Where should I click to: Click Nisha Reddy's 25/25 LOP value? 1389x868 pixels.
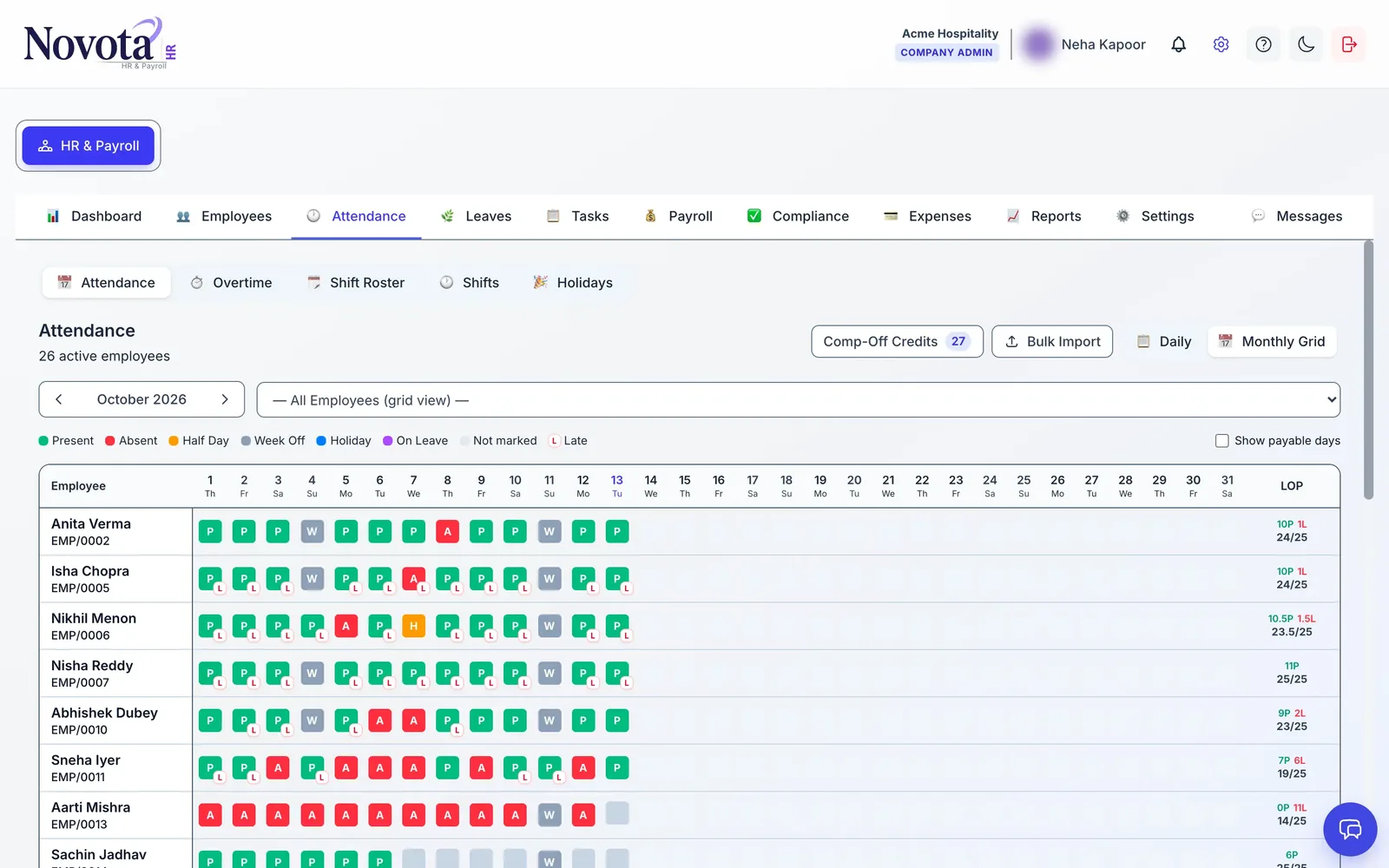[x=1292, y=680]
